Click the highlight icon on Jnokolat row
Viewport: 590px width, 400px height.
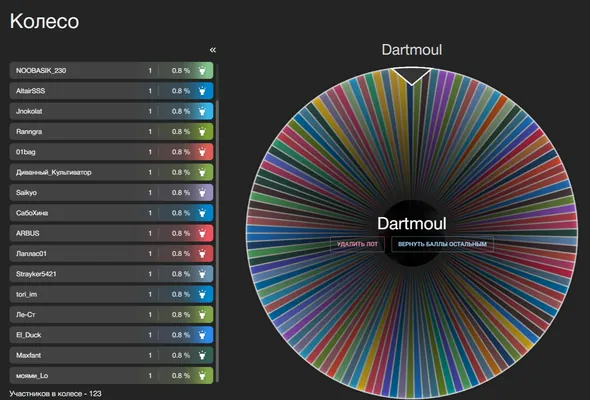click(x=202, y=111)
